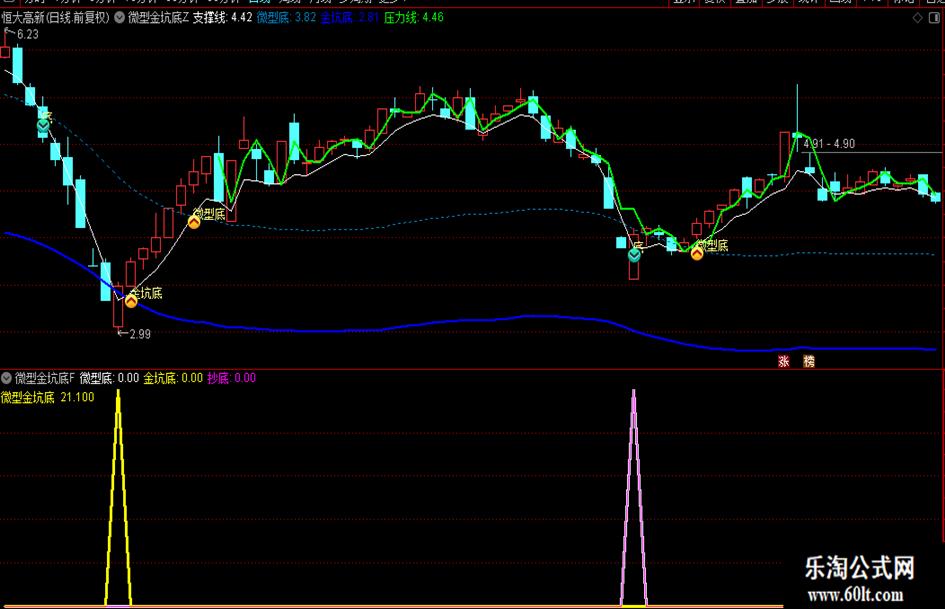Click the 支撑线: 4.42 value
The height and width of the screenshot is (609, 945).
222,17
